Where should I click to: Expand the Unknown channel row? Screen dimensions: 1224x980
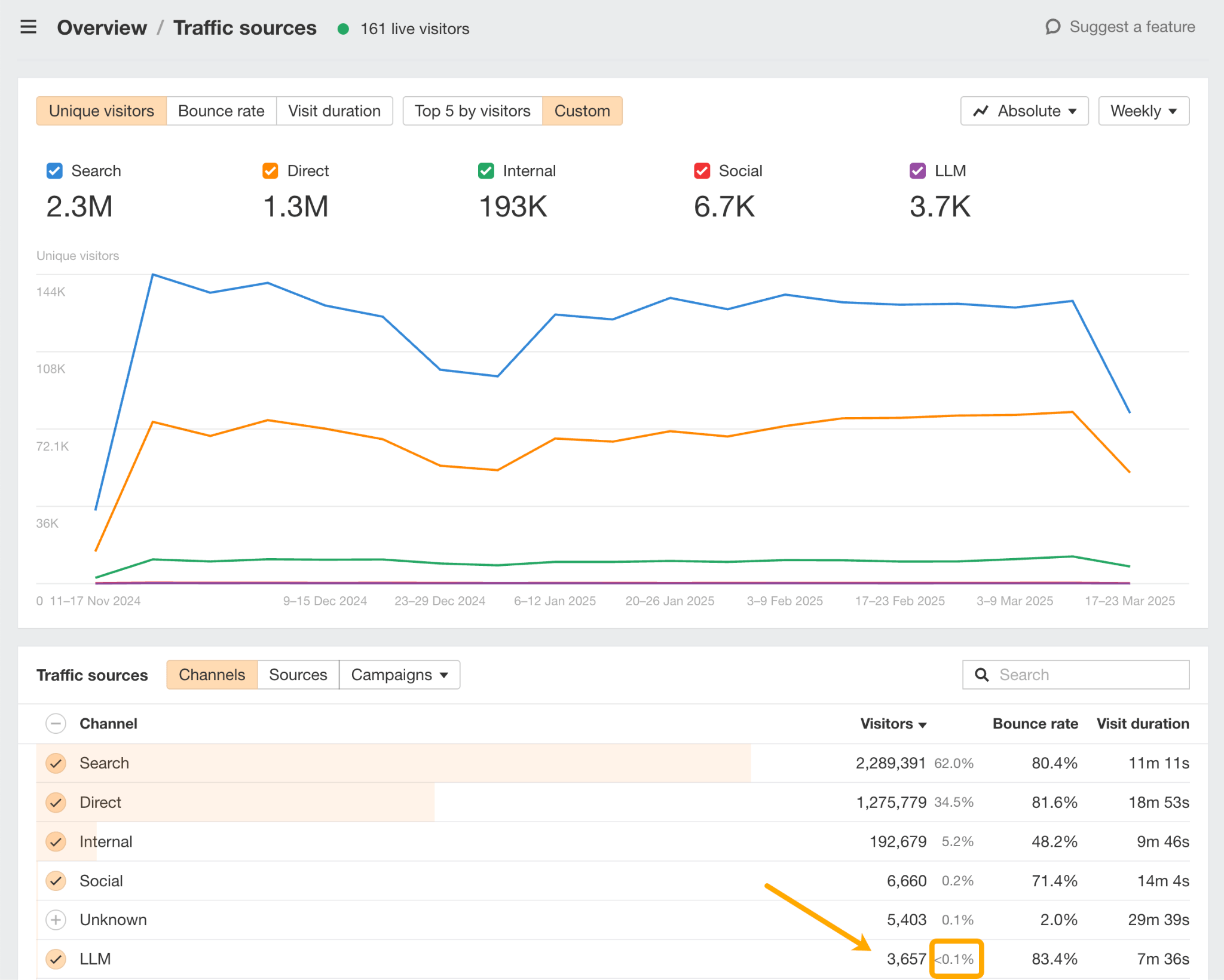pos(56,920)
